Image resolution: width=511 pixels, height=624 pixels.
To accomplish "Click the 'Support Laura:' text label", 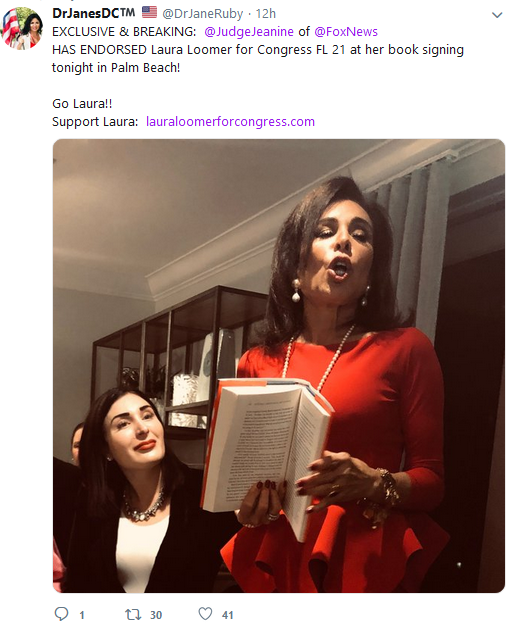I will point(95,121).
